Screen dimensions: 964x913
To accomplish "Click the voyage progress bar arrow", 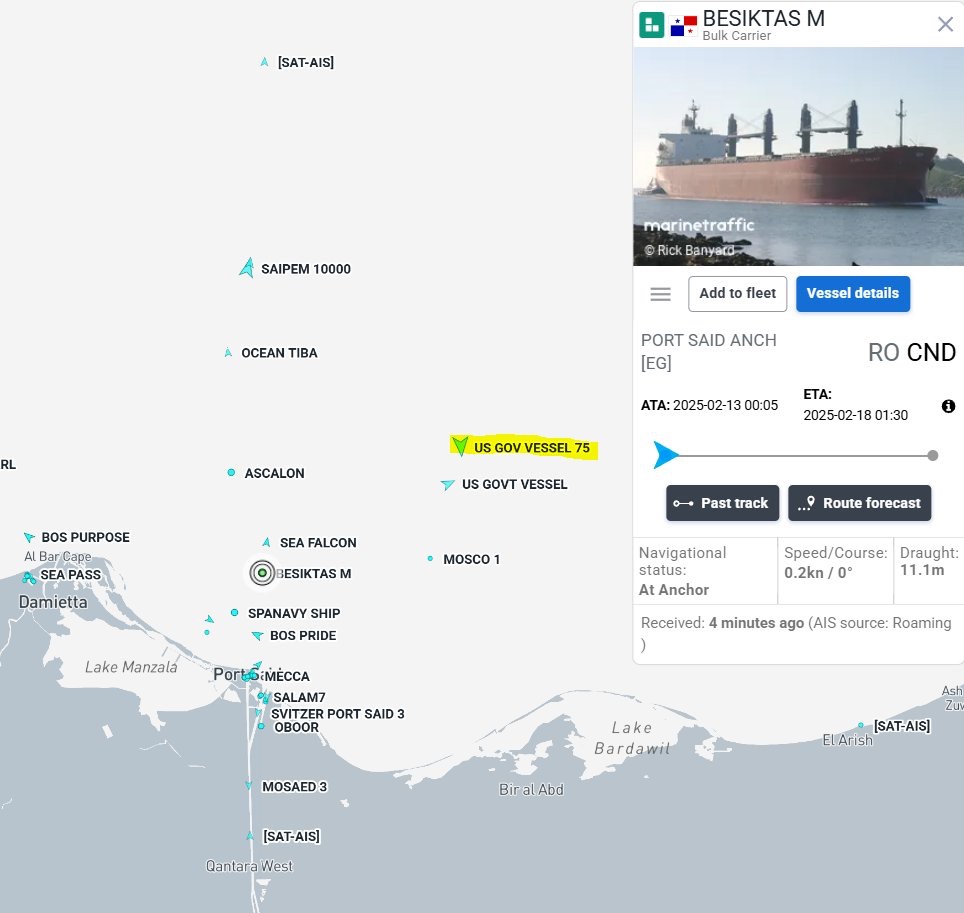I will (x=665, y=455).
